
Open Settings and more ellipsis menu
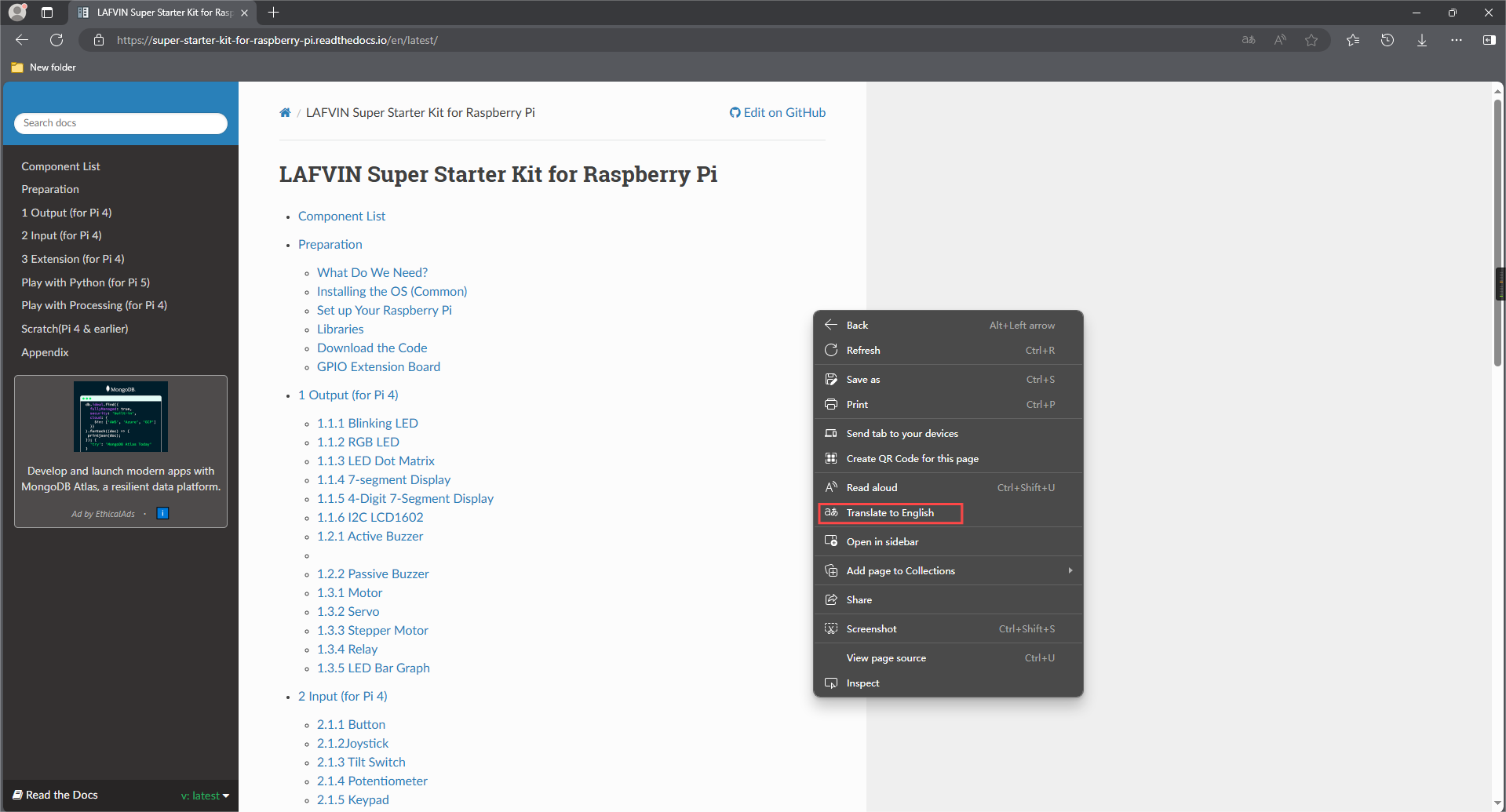(1457, 40)
